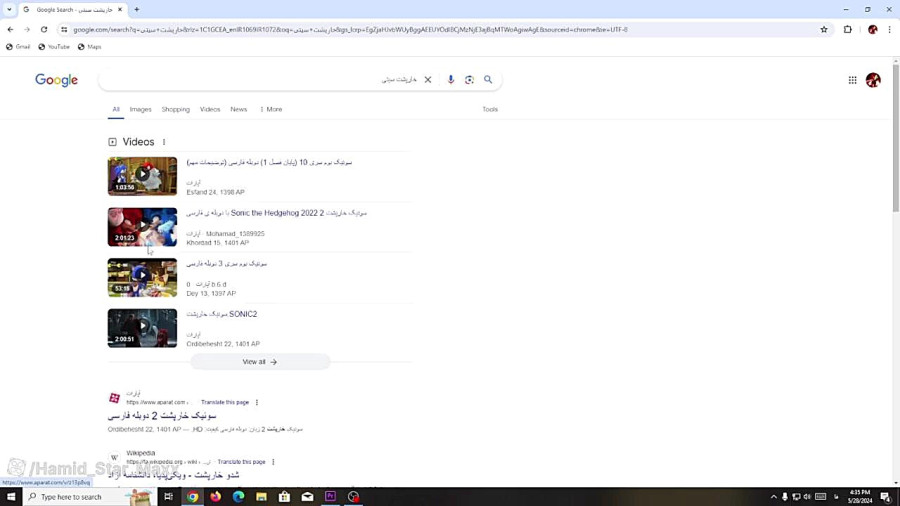Play the 53:18 video thumbnail
This screenshot has height=506, width=900.
(142, 278)
